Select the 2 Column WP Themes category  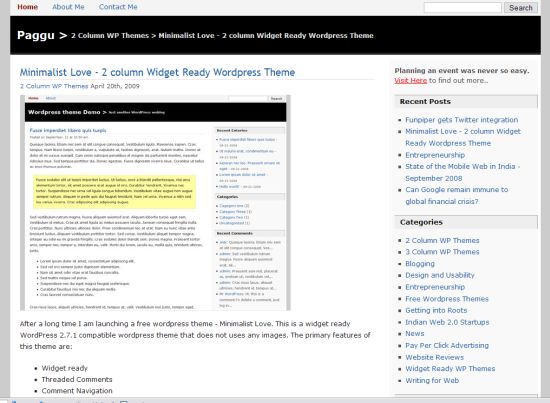pyautogui.click(x=442, y=241)
